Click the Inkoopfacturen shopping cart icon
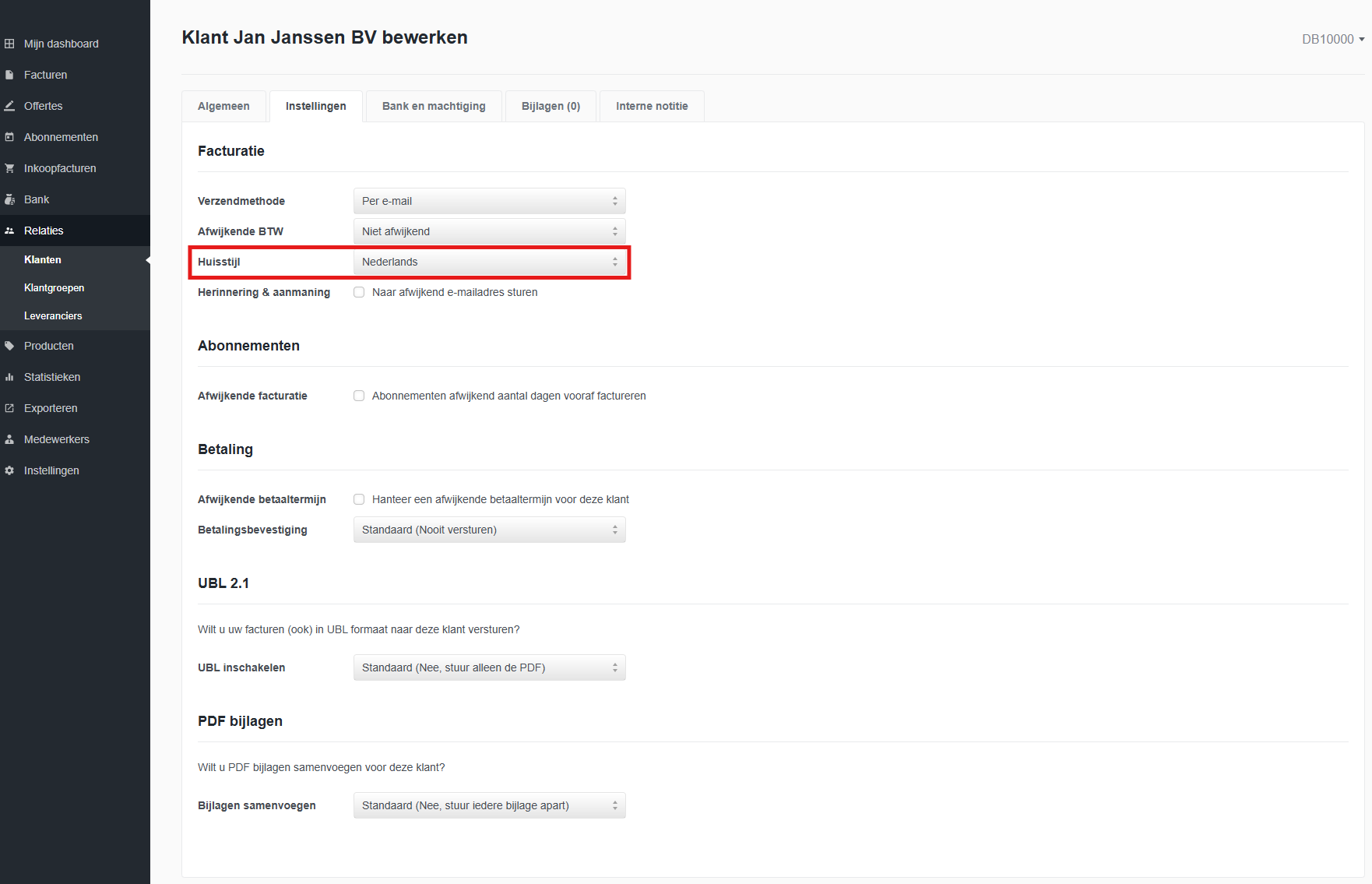The width and height of the screenshot is (1372, 884). point(9,168)
